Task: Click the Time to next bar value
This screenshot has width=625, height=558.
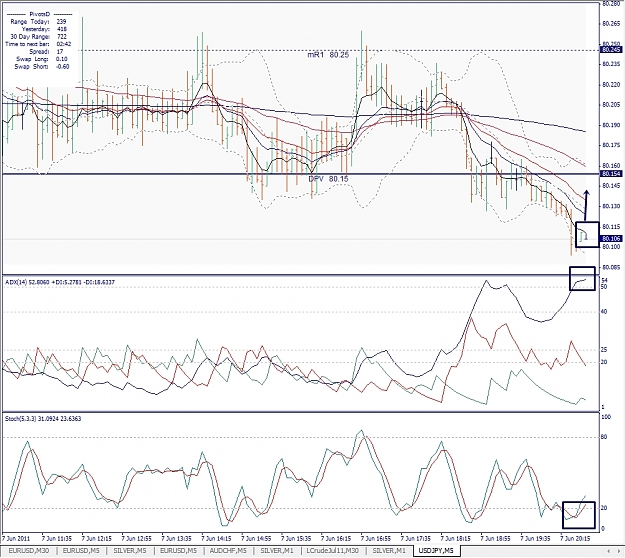Action: pyautogui.click(x=64, y=44)
